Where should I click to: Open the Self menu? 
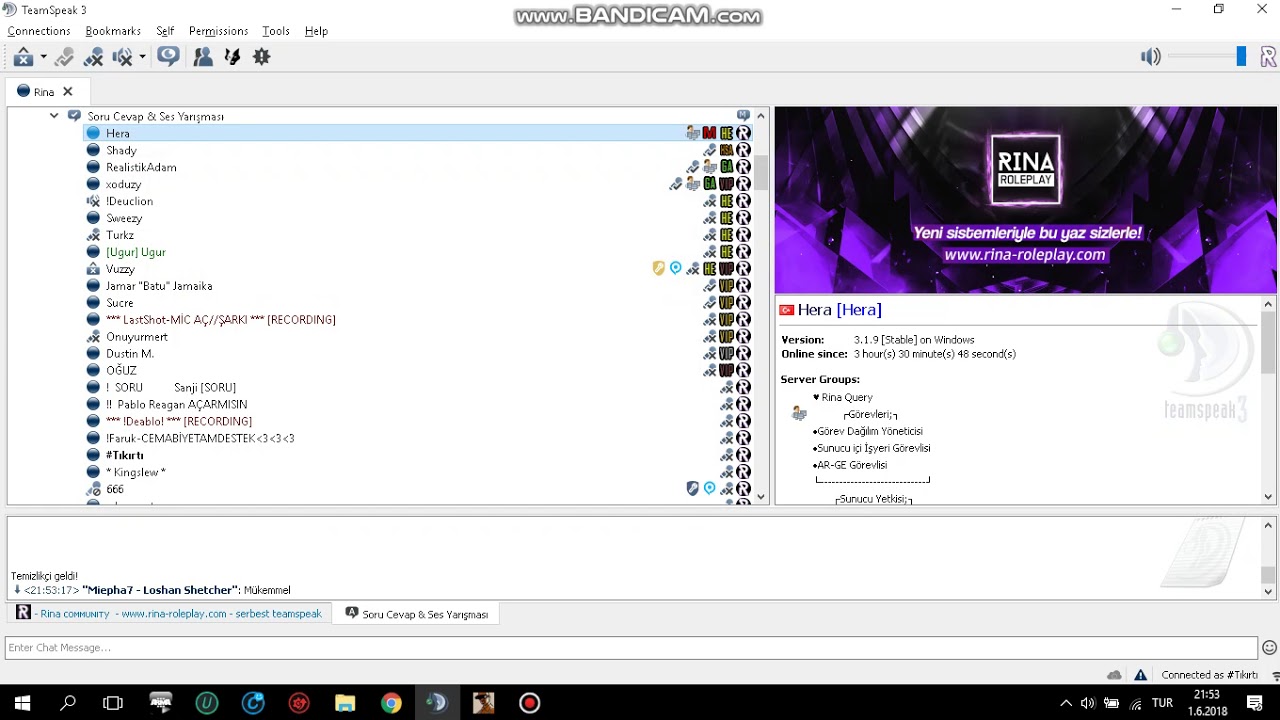pos(165,31)
